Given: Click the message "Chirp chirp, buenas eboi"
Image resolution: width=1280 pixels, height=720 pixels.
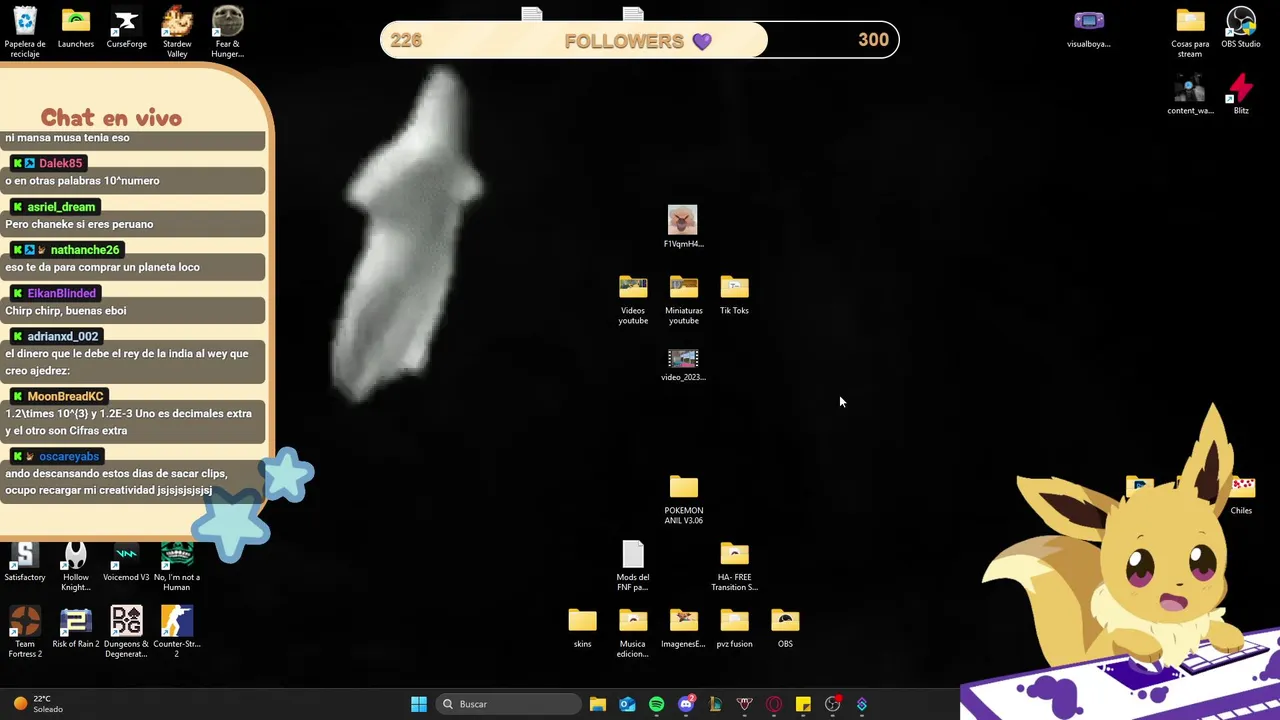Looking at the screenshot, I should (66, 310).
